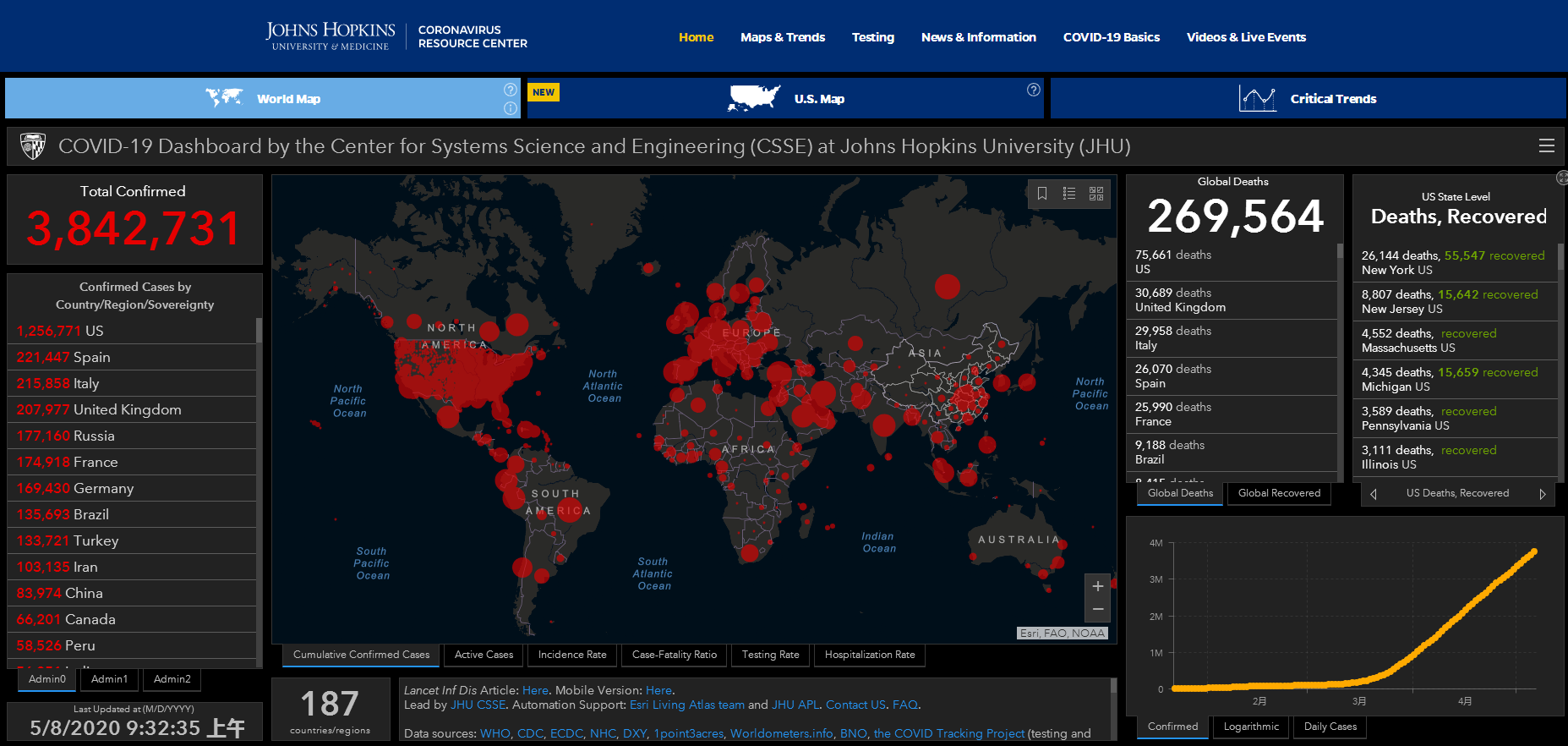Click the World Map info icon
Screen dimensions: 1568x746
click(510, 108)
